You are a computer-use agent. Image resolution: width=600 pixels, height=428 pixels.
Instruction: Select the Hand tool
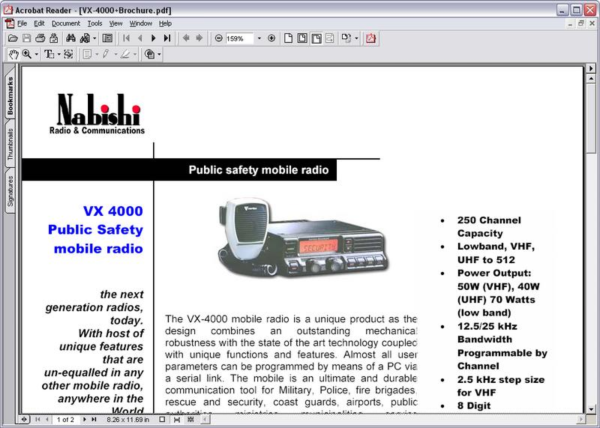pos(13,54)
